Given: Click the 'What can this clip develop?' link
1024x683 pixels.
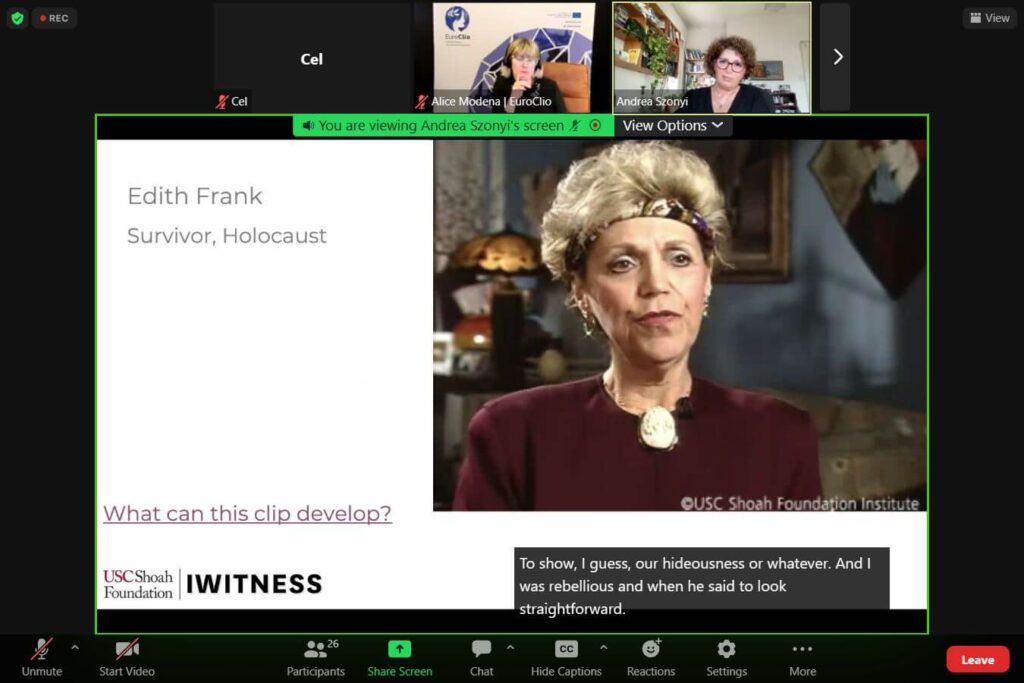Looking at the screenshot, I should tap(247, 514).
